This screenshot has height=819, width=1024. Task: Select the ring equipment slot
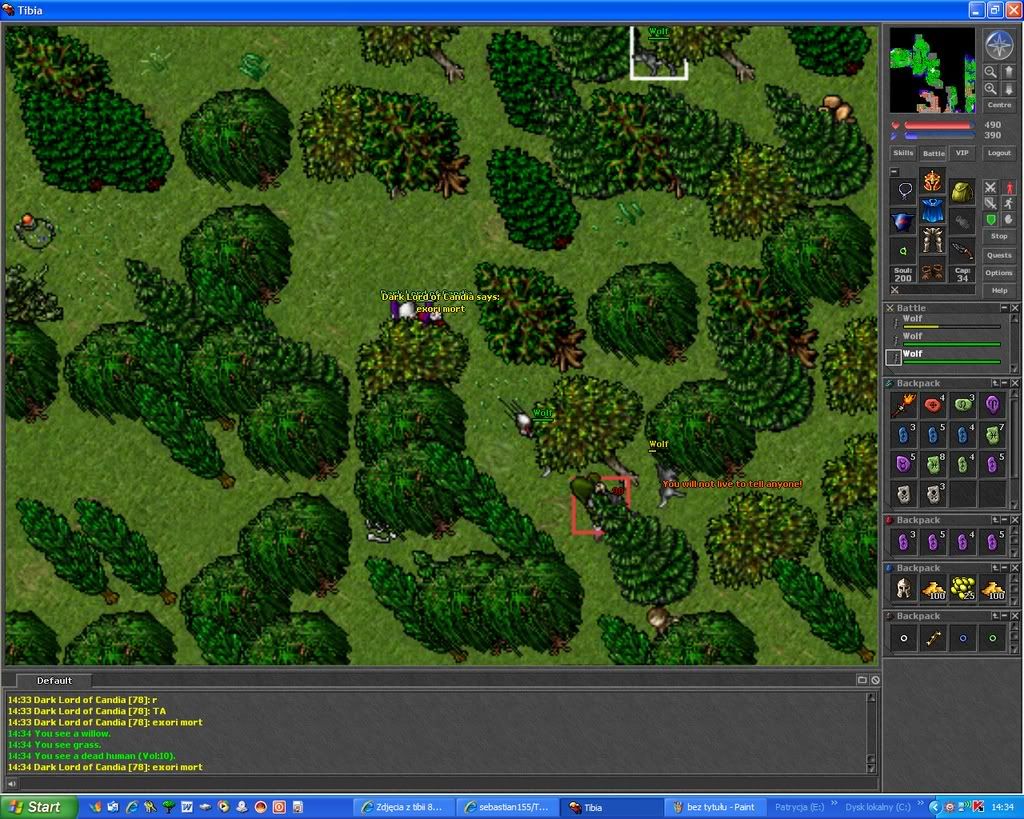click(x=904, y=250)
